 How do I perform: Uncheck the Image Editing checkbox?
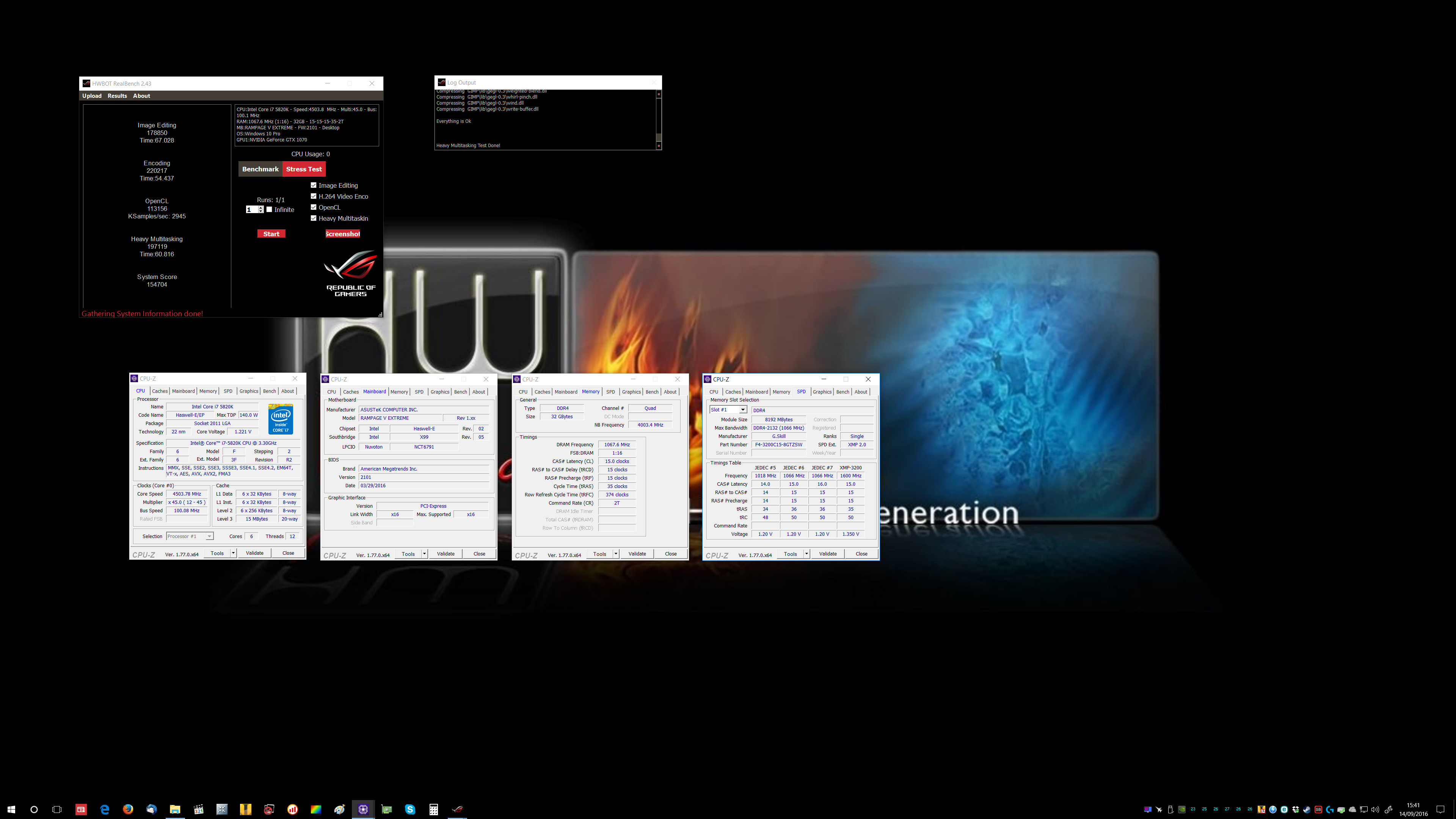pyautogui.click(x=313, y=185)
